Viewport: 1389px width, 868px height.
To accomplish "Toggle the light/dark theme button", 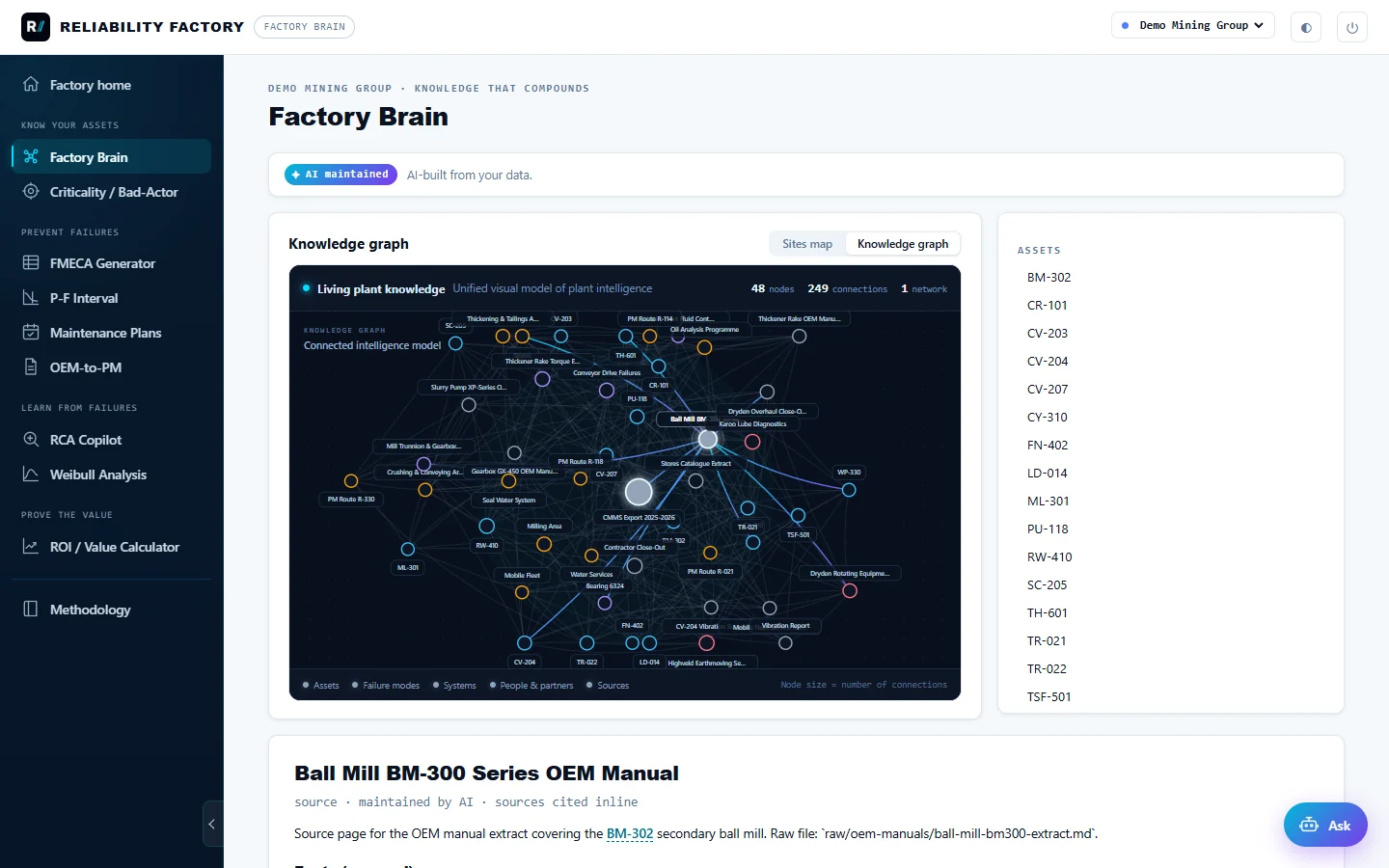I will [1306, 27].
